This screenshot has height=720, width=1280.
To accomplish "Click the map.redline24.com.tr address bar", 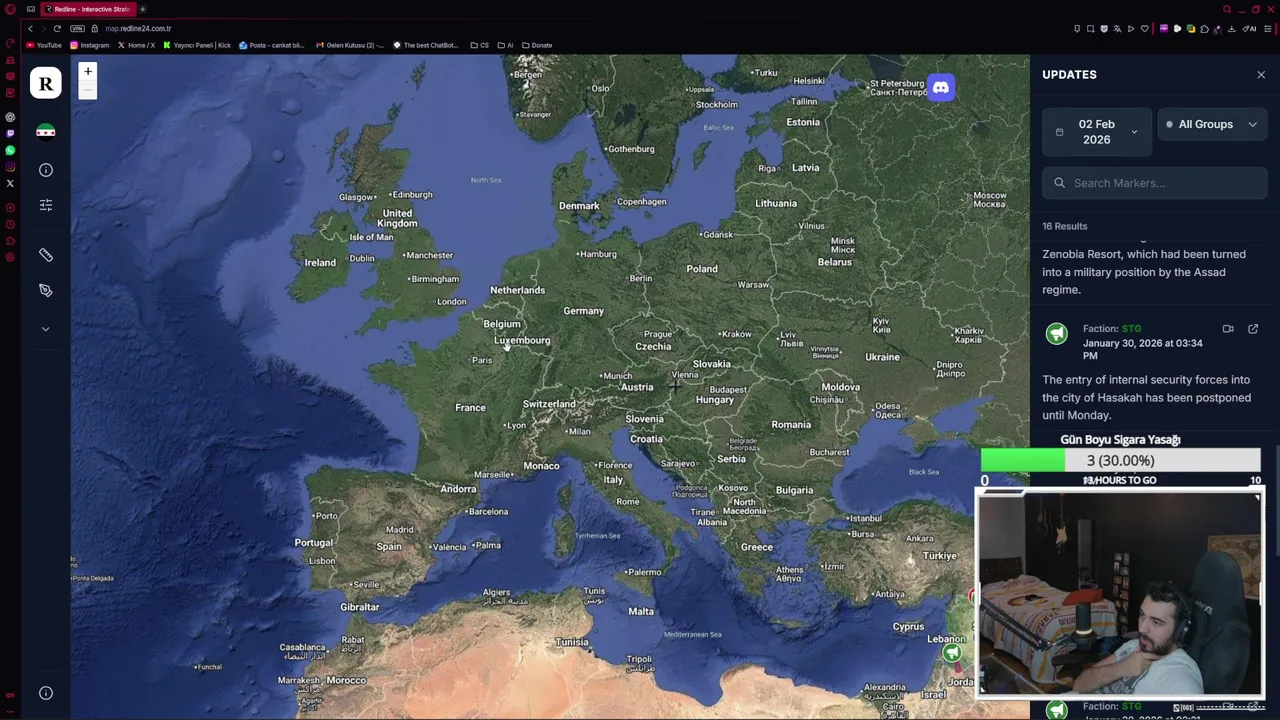I will pyautogui.click(x=138, y=28).
